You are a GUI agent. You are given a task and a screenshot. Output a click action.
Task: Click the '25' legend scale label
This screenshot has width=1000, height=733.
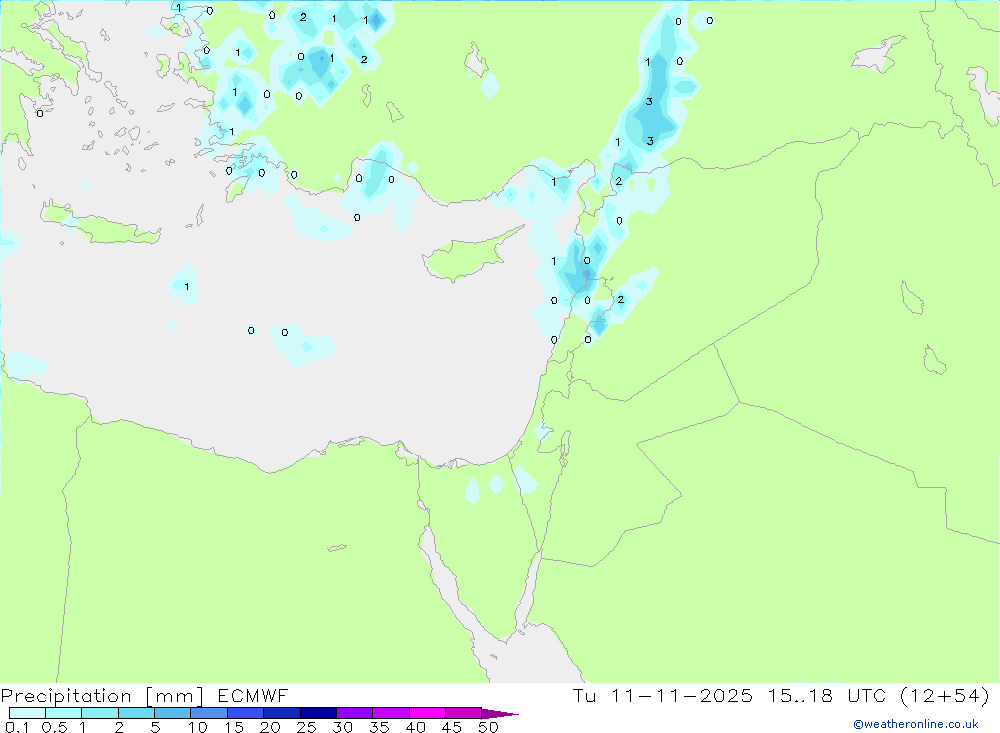306,727
